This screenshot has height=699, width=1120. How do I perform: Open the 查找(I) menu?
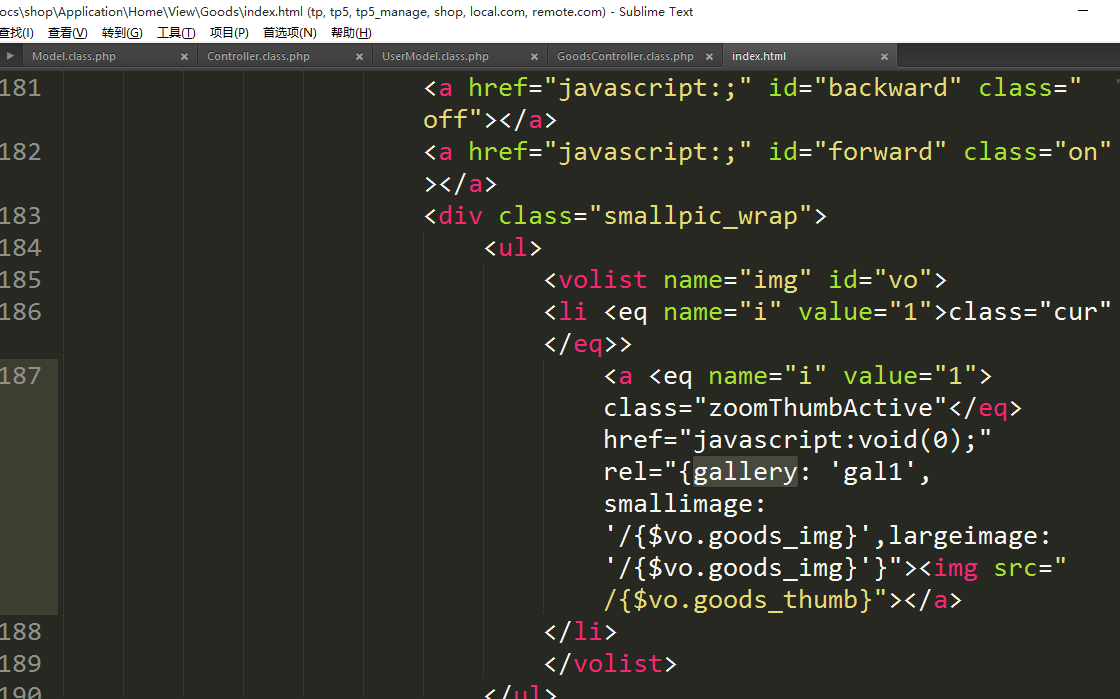pos(16,33)
